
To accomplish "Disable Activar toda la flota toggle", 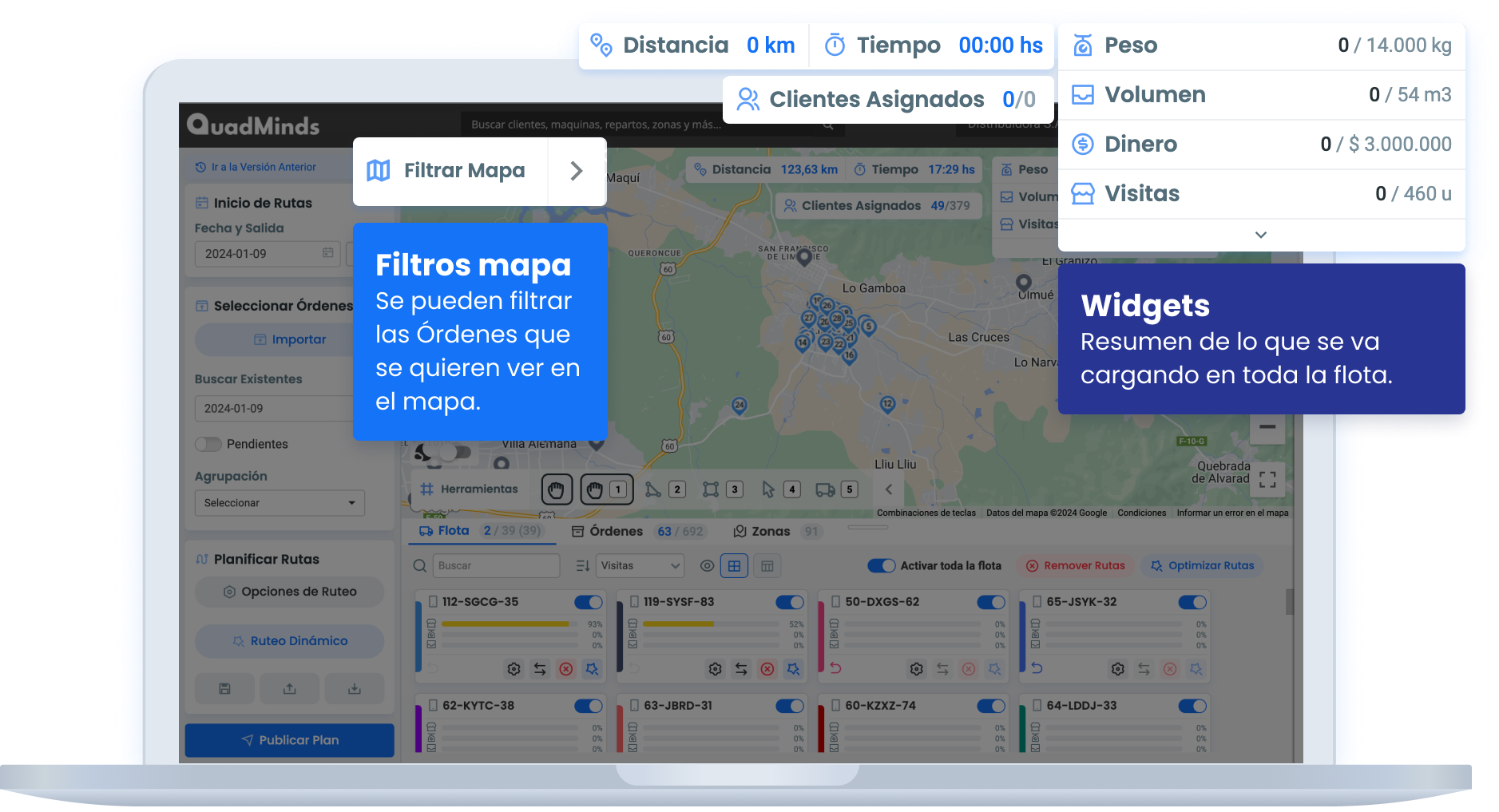I will pos(882,566).
